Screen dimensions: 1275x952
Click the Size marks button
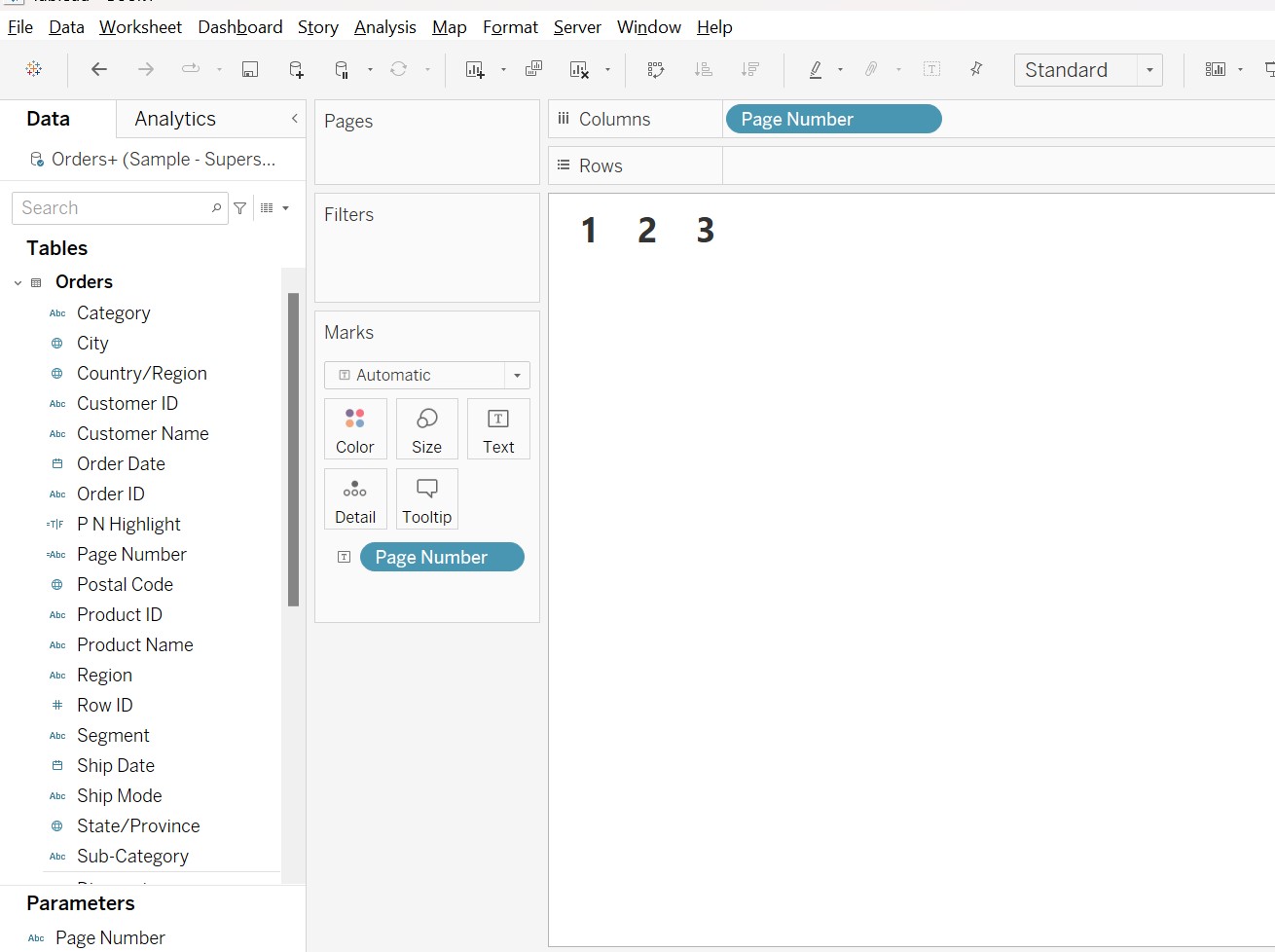pos(426,429)
